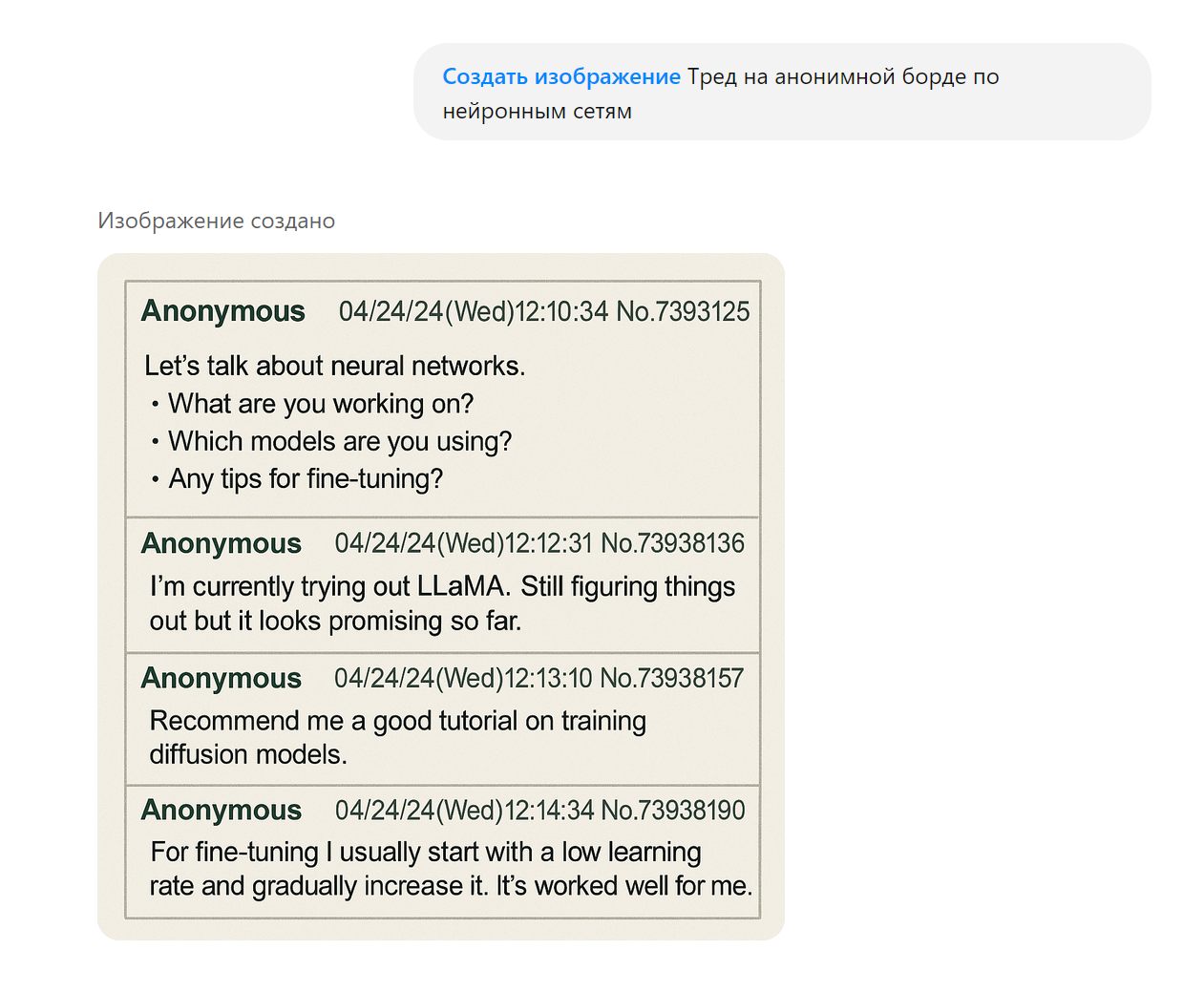Click the reply mentioning LLaMA

(x=442, y=603)
